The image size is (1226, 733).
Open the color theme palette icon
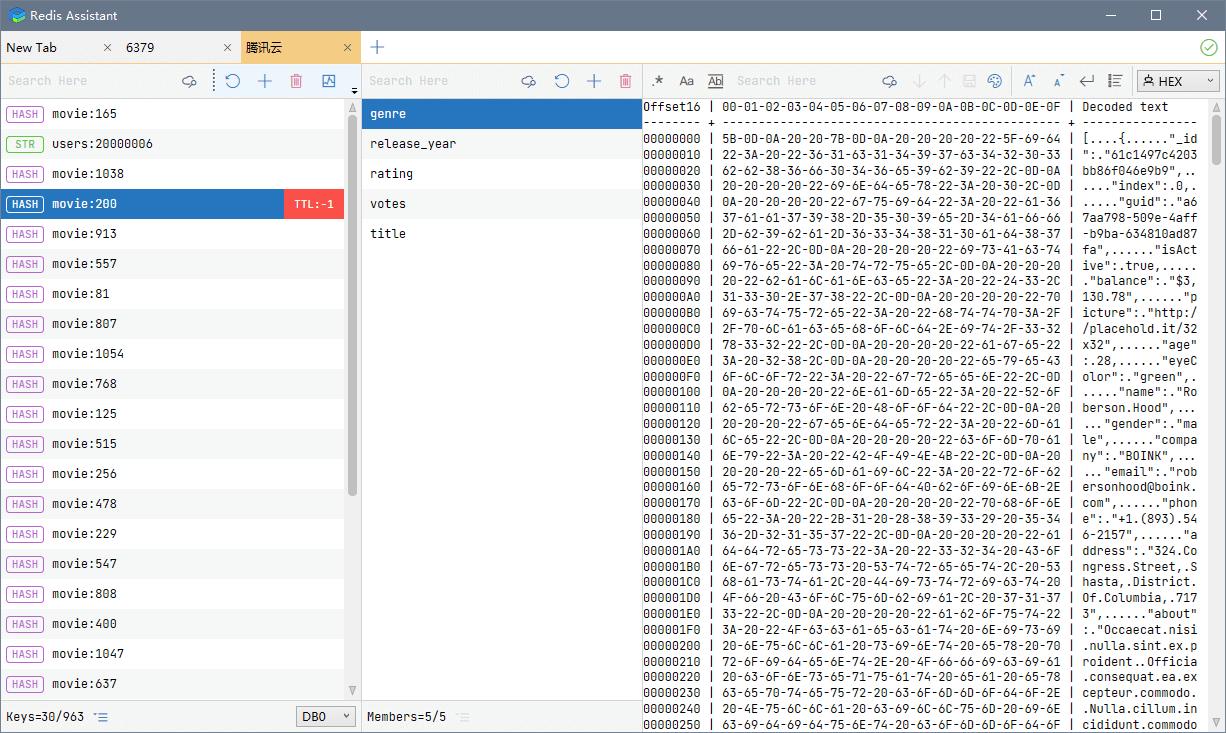994,81
